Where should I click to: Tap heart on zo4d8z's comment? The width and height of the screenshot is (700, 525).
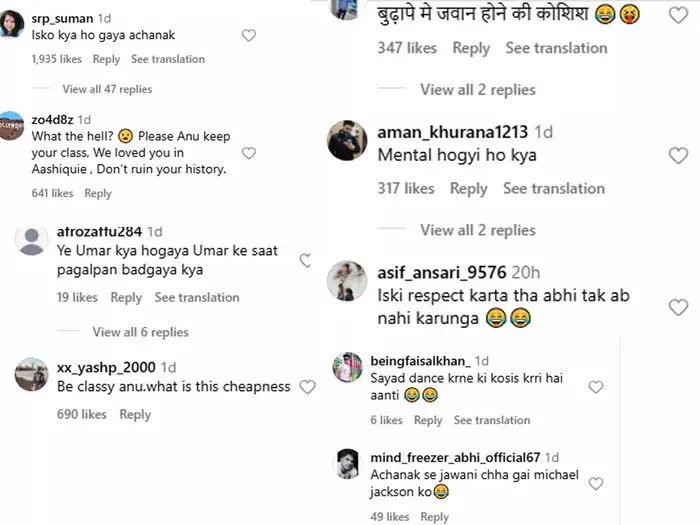[249, 153]
